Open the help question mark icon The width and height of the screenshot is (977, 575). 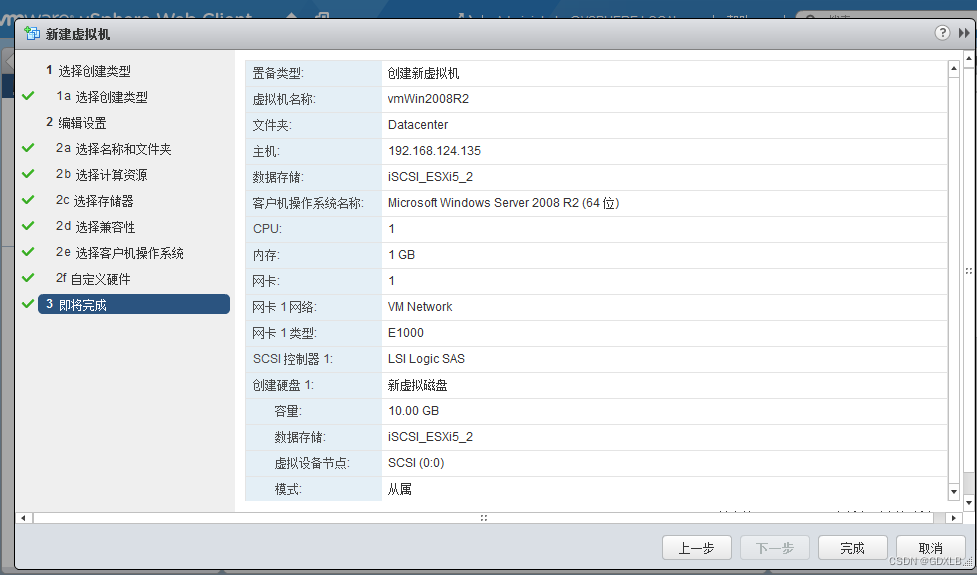tap(942, 33)
